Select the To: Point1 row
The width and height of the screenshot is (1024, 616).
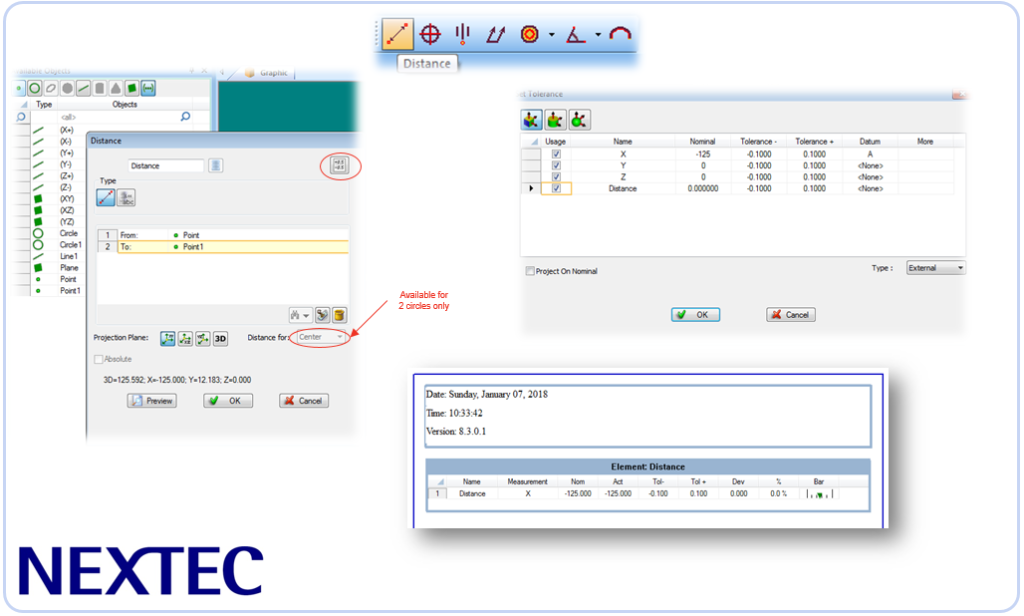pos(223,247)
